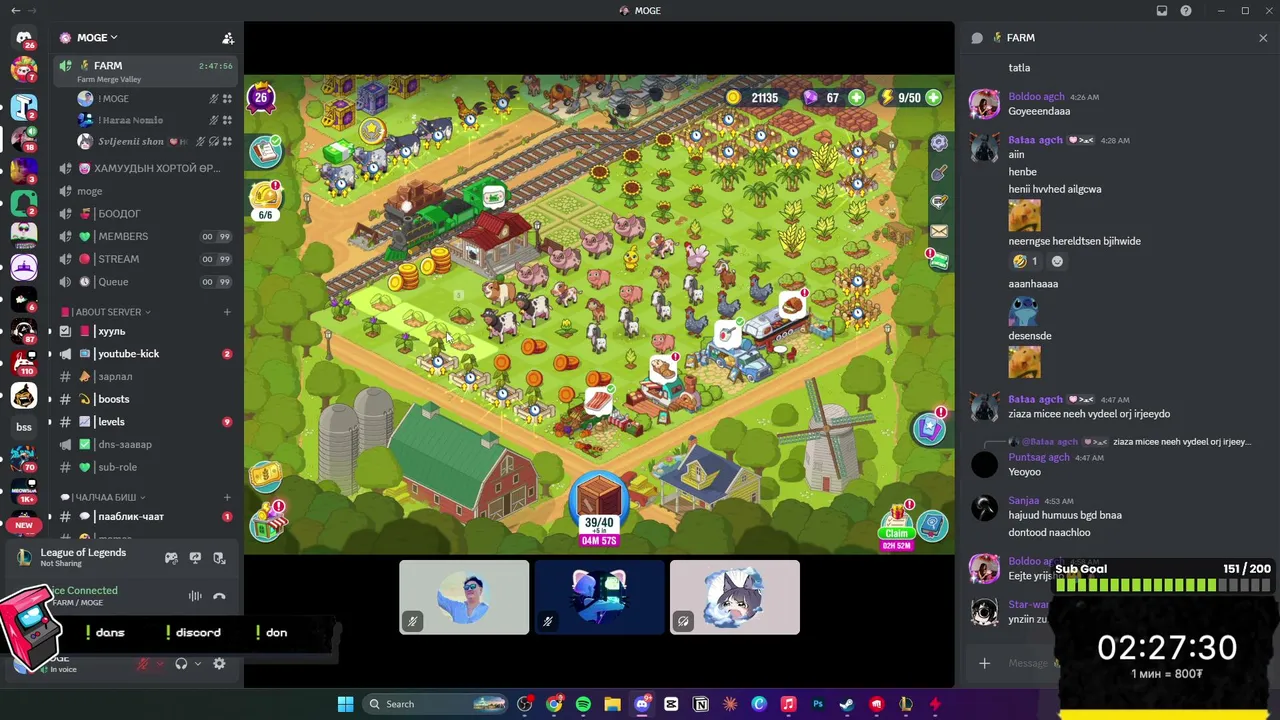The height and width of the screenshot is (720, 1280).
Task: Open Discord user settings gear
Action: point(220,663)
